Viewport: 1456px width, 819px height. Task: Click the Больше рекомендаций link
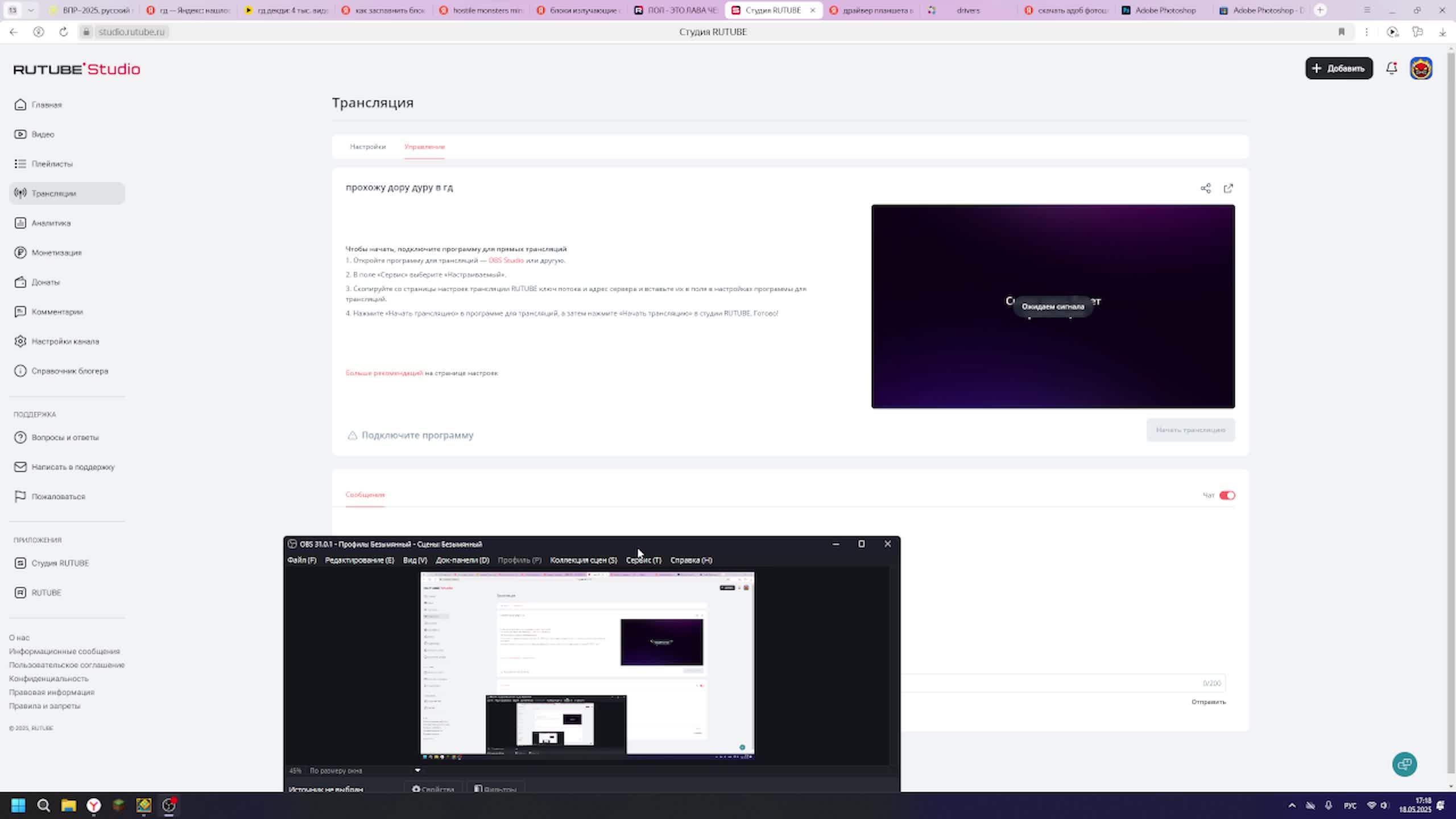pyautogui.click(x=384, y=373)
